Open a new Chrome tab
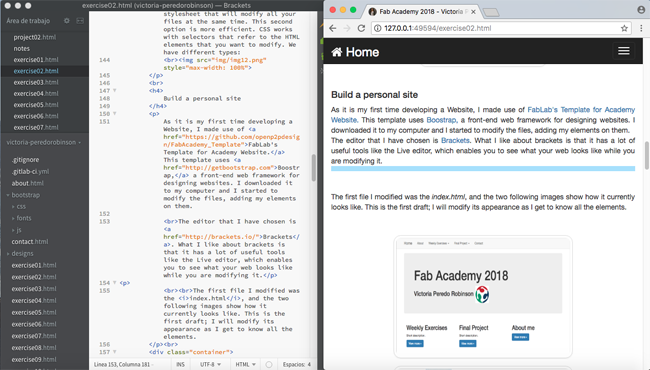 coord(491,12)
